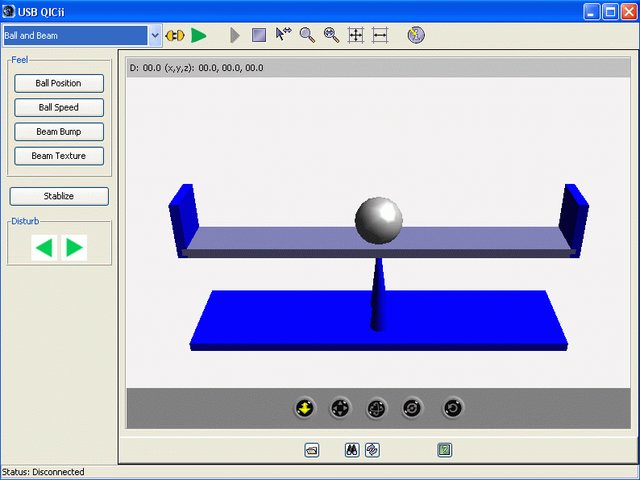Click the plain magnifying glass zoom icon
Viewport: 640px width, 480px height.
pos(307,35)
